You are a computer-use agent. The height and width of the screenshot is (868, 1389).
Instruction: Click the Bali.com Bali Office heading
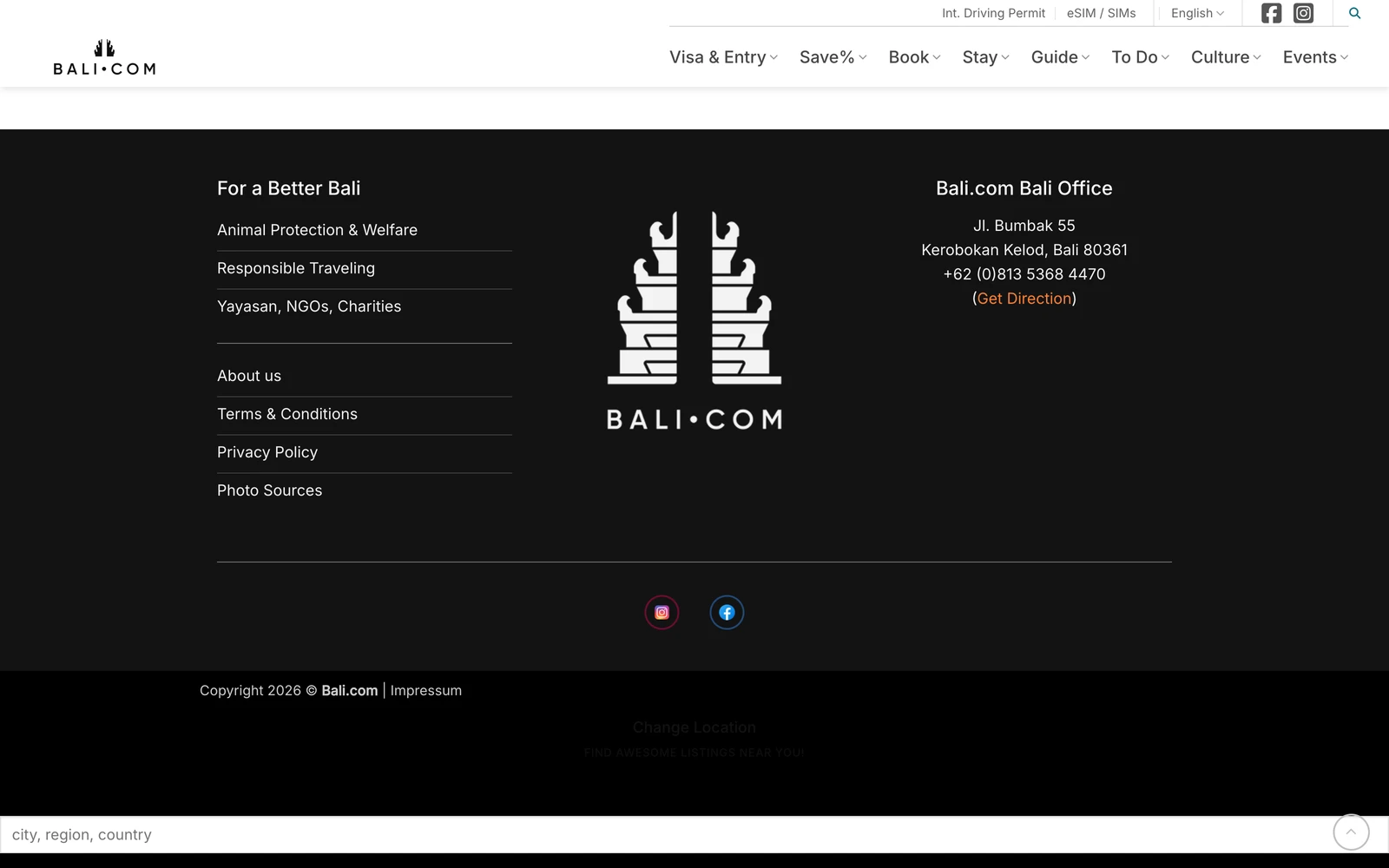pyautogui.click(x=1024, y=188)
